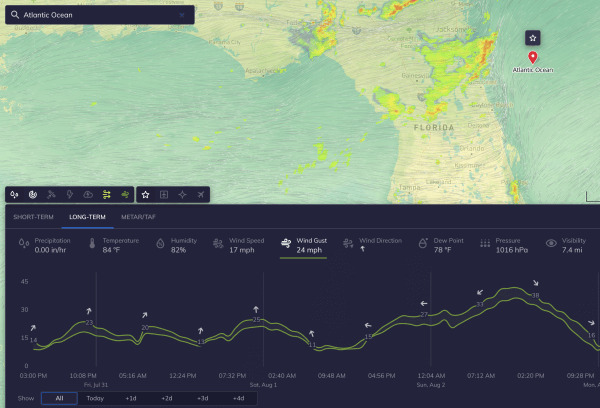Enable the airplane aviation layer
Screen dimensions: 600x408
tap(201, 194)
